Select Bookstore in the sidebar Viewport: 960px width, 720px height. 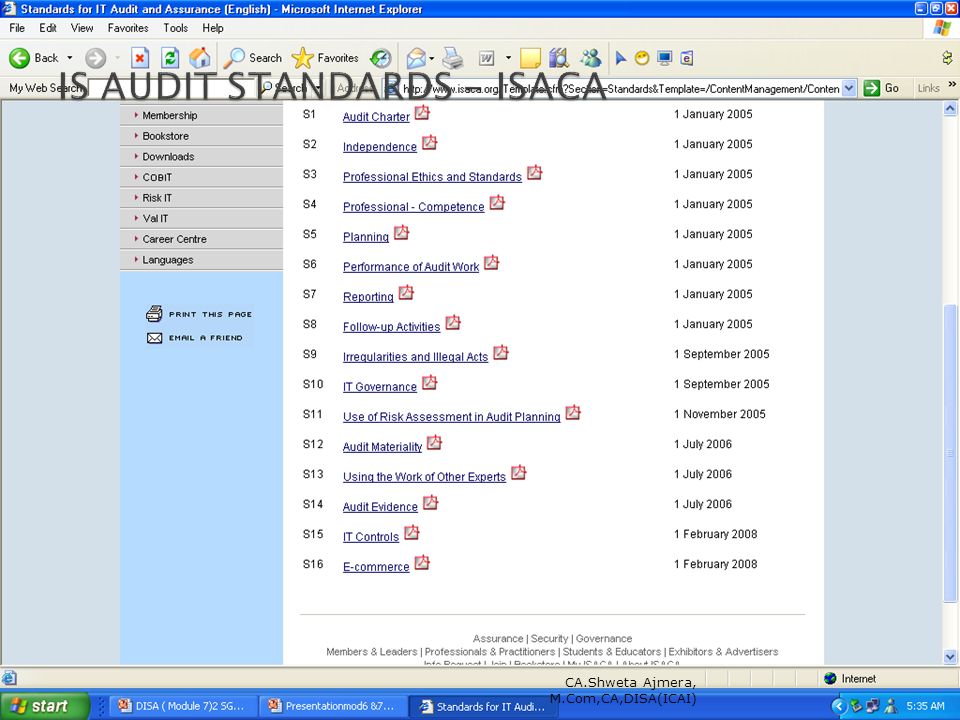tap(201, 136)
